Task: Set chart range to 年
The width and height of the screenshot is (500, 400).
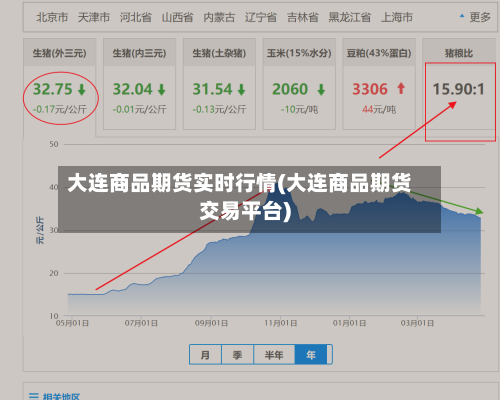Action: [311, 355]
